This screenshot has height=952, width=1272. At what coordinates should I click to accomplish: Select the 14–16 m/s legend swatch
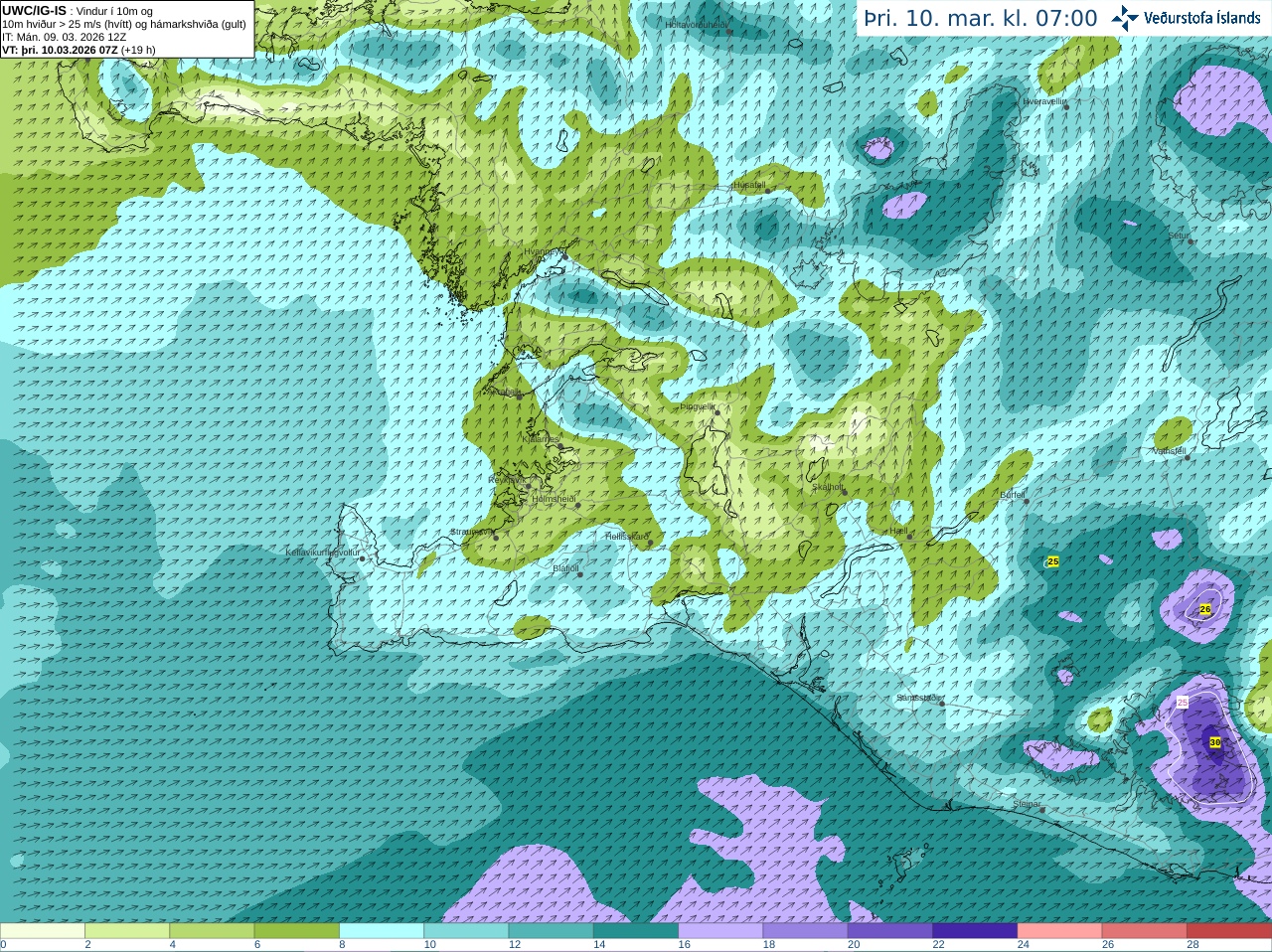tap(636, 931)
